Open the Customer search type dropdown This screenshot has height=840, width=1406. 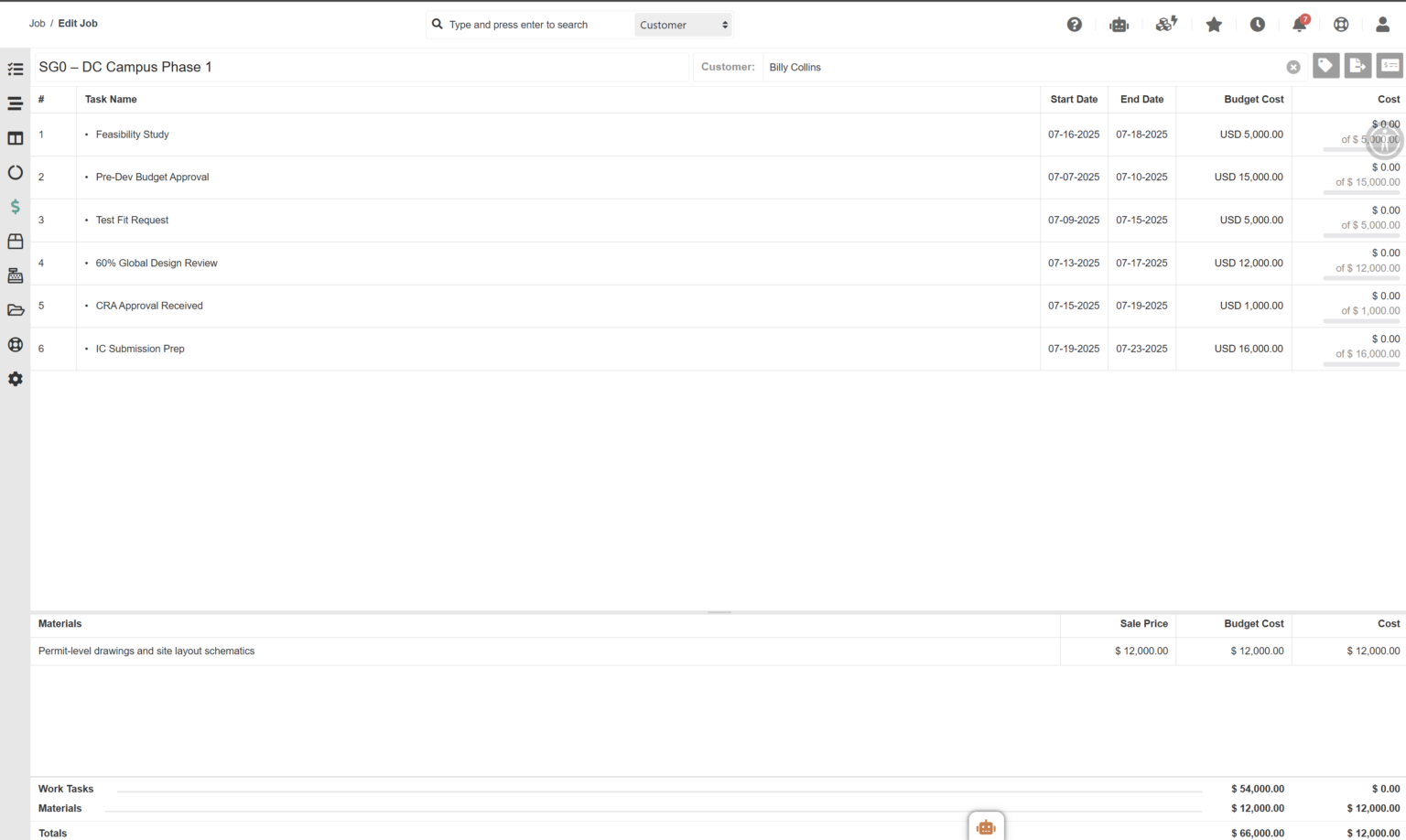tap(683, 25)
